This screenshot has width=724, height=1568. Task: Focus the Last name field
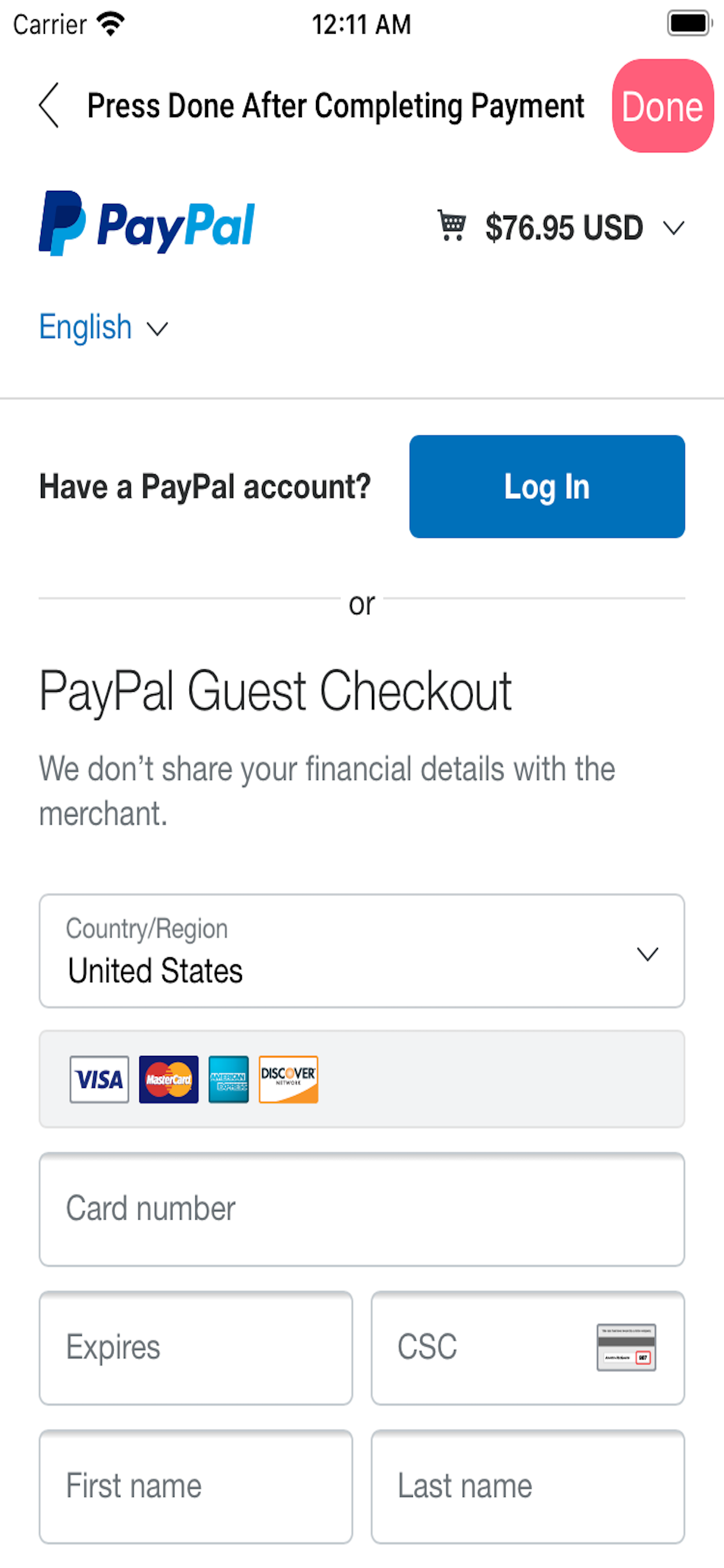pyautogui.click(x=528, y=1486)
